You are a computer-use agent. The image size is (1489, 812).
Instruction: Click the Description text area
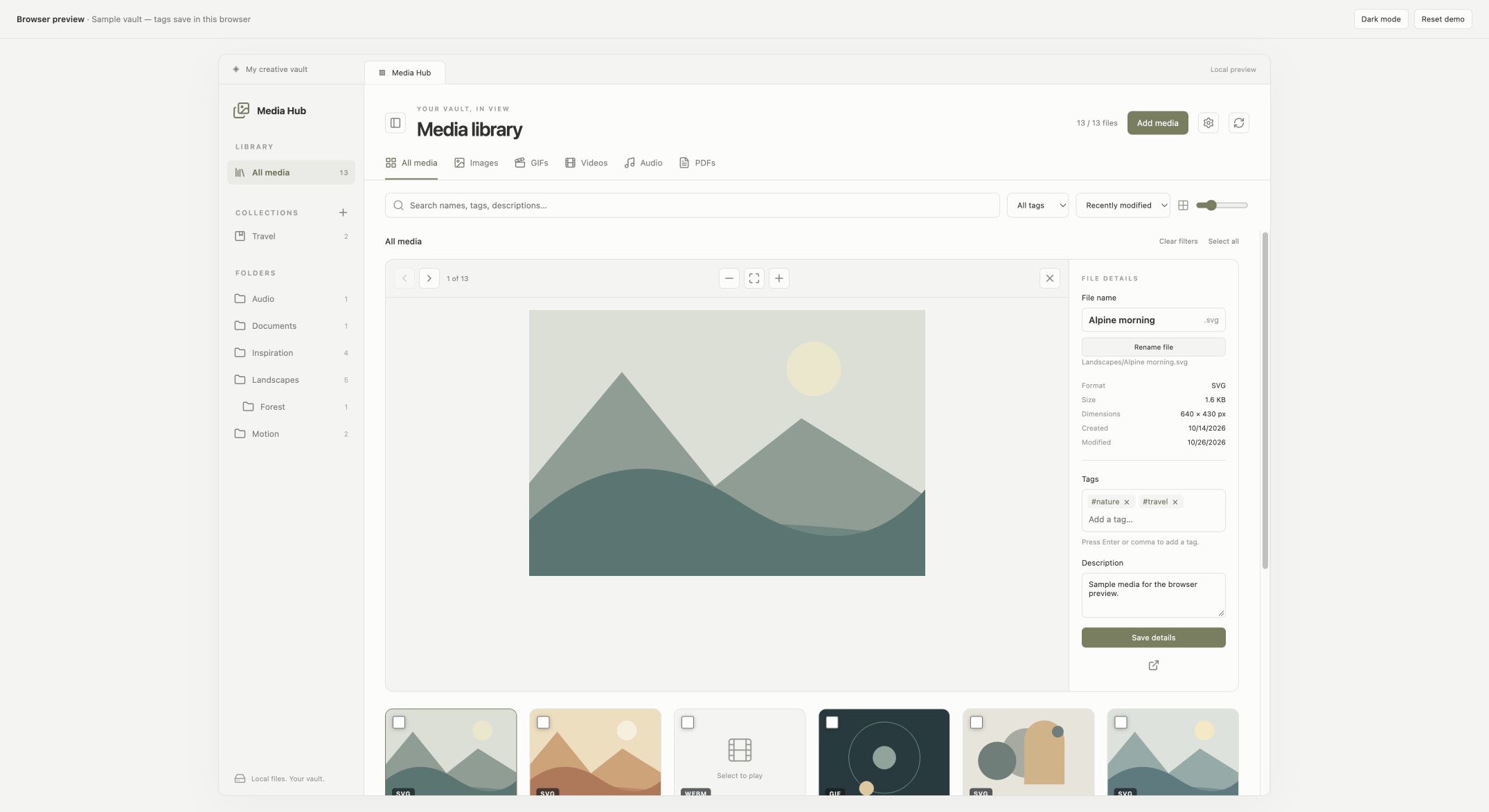[1154, 595]
